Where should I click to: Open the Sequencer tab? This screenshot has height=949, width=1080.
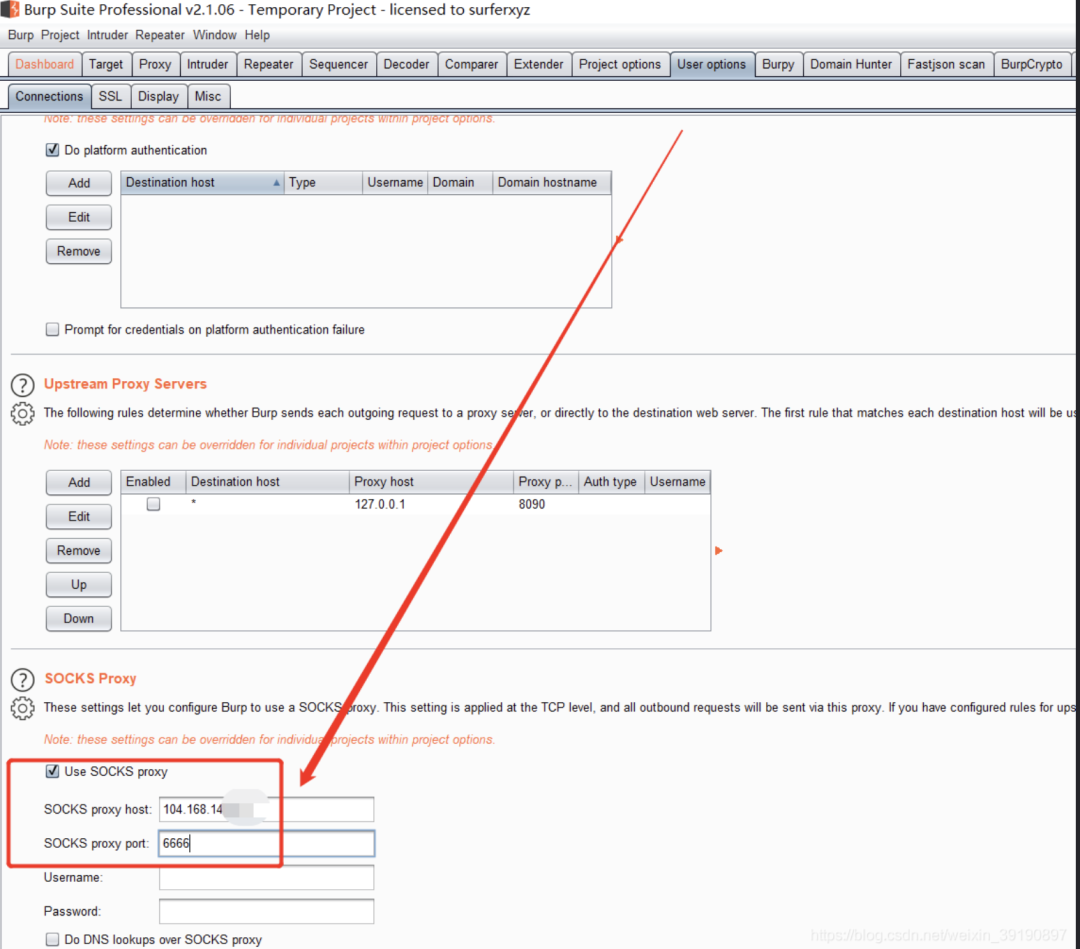click(338, 65)
